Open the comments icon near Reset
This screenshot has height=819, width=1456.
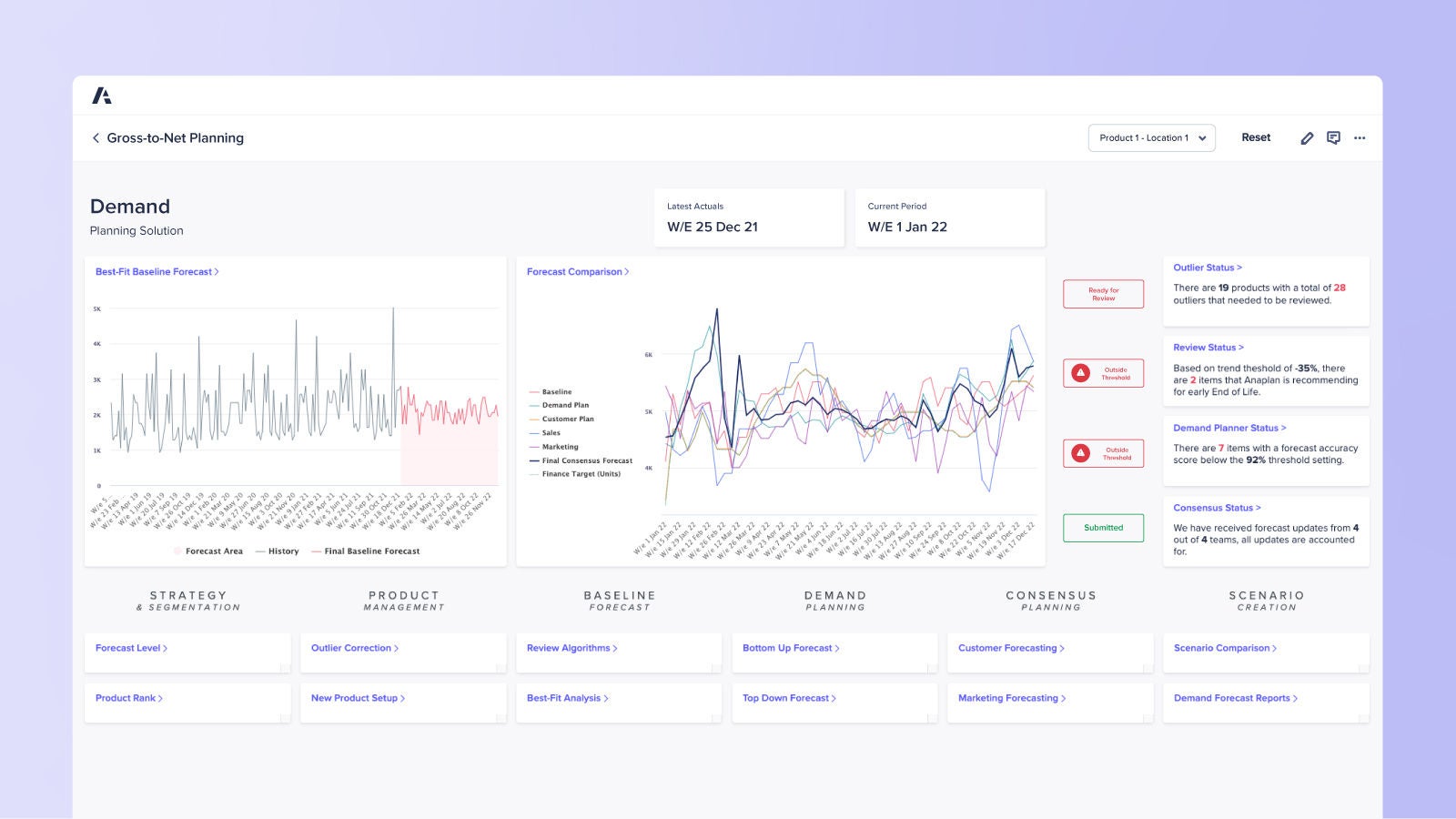(1333, 137)
